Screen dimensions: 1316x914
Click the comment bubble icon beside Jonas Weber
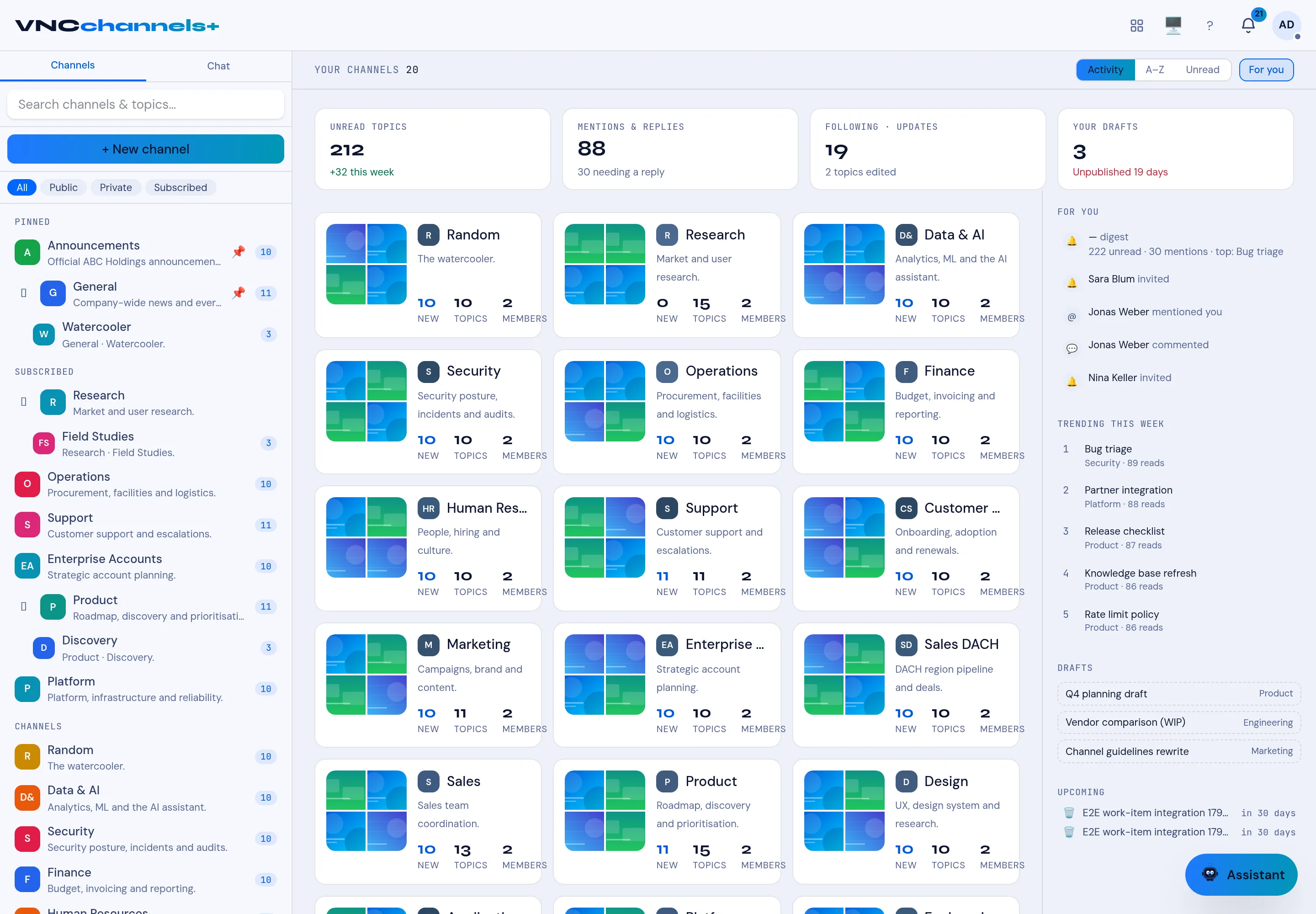click(1072, 348)
